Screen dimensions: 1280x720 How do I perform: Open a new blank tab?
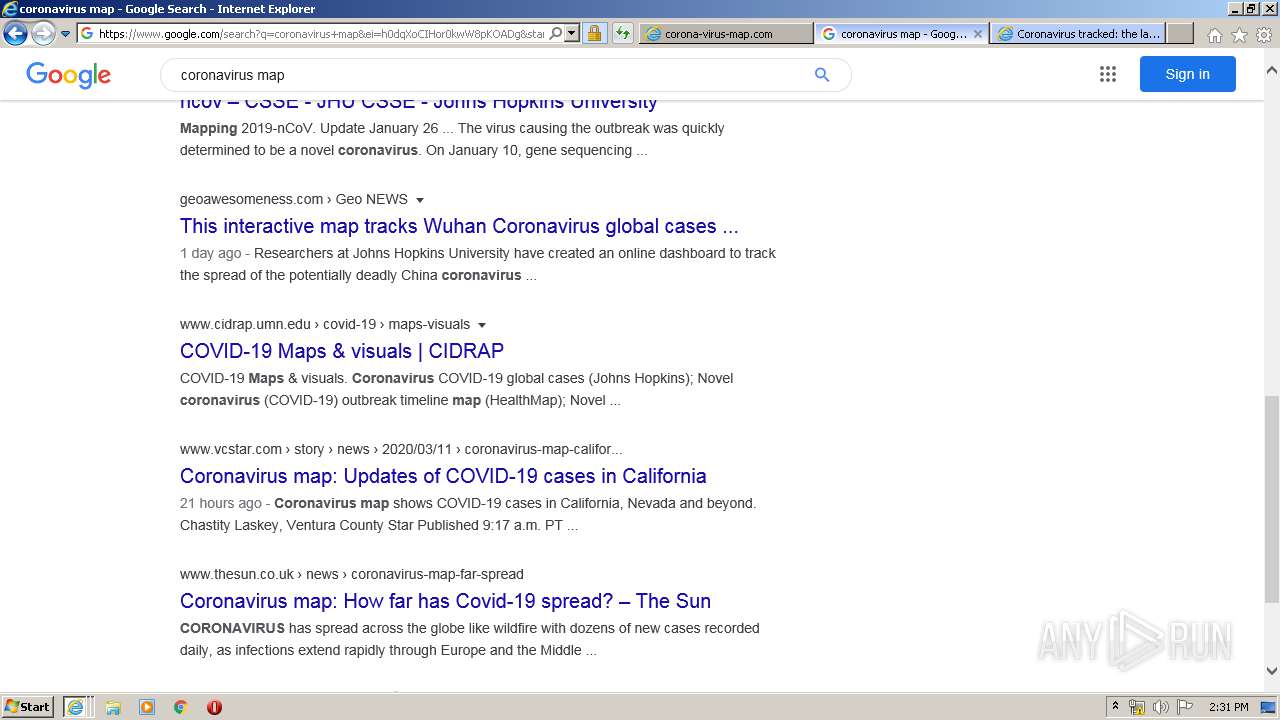click(x=1180, y=33)
